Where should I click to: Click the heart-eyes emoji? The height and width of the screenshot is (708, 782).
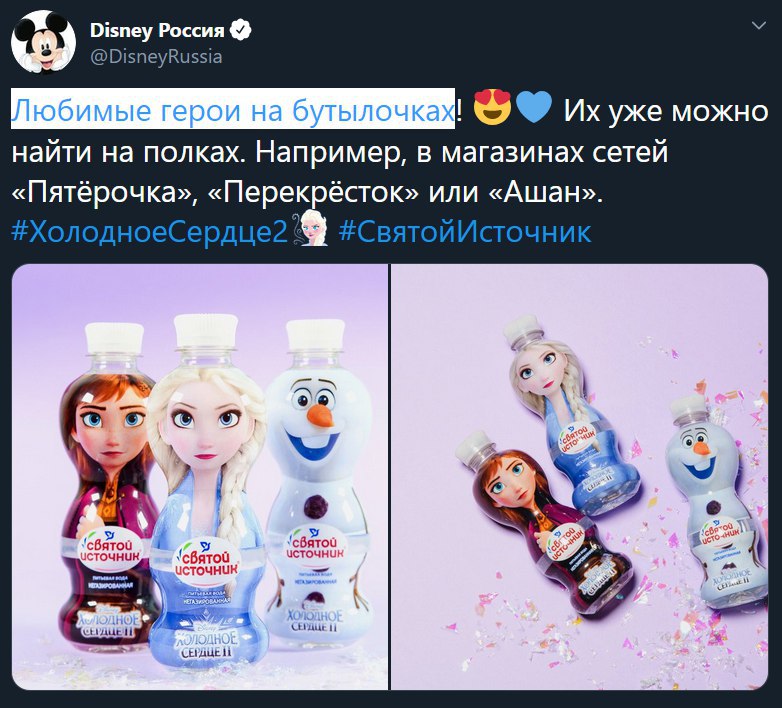pyautogui.click(x=491, y=109)
